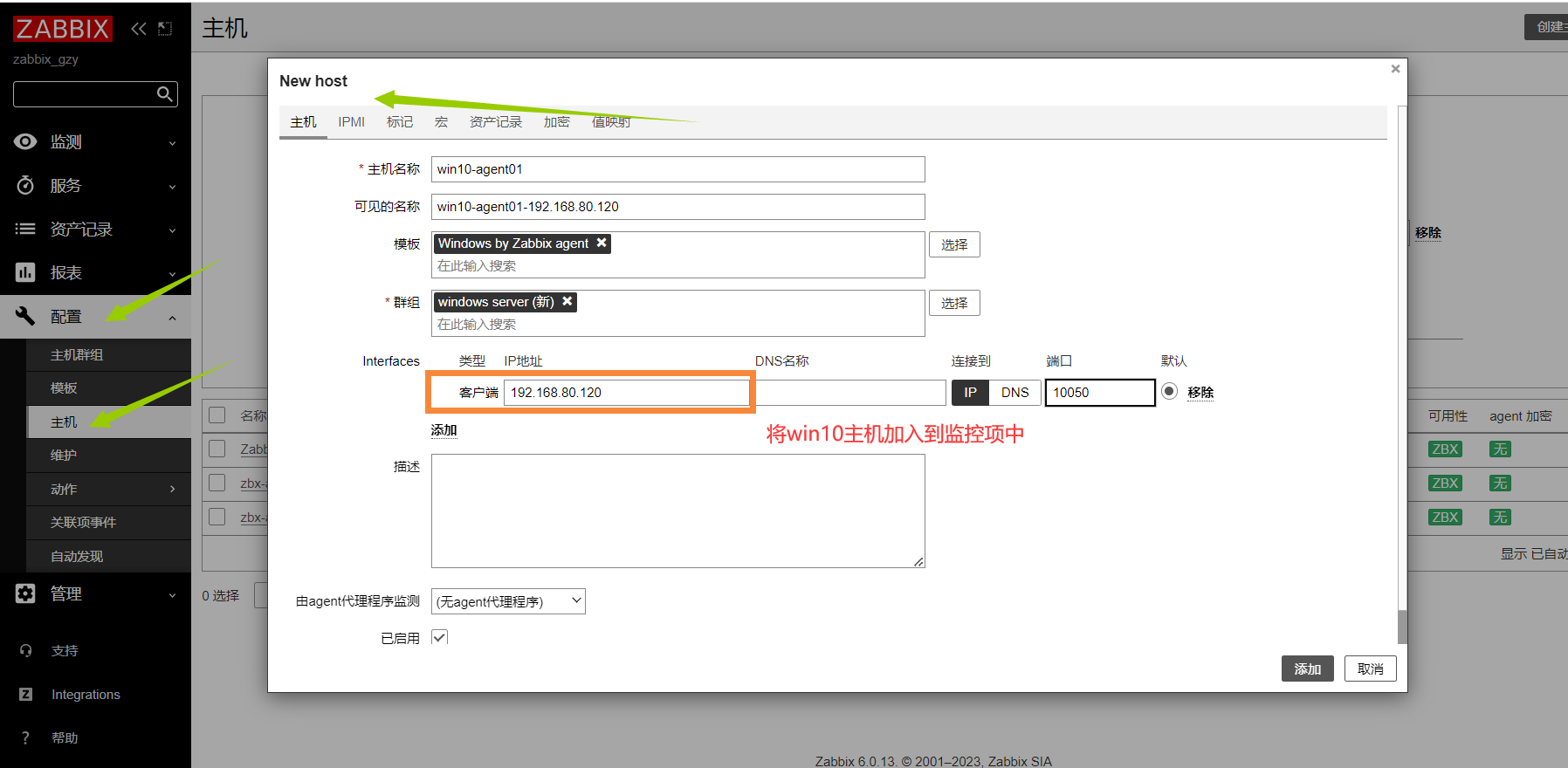Switch interface connection to IP
Image resolution: width=1568 pixels, height=768 pixels.
click(970, 393)
